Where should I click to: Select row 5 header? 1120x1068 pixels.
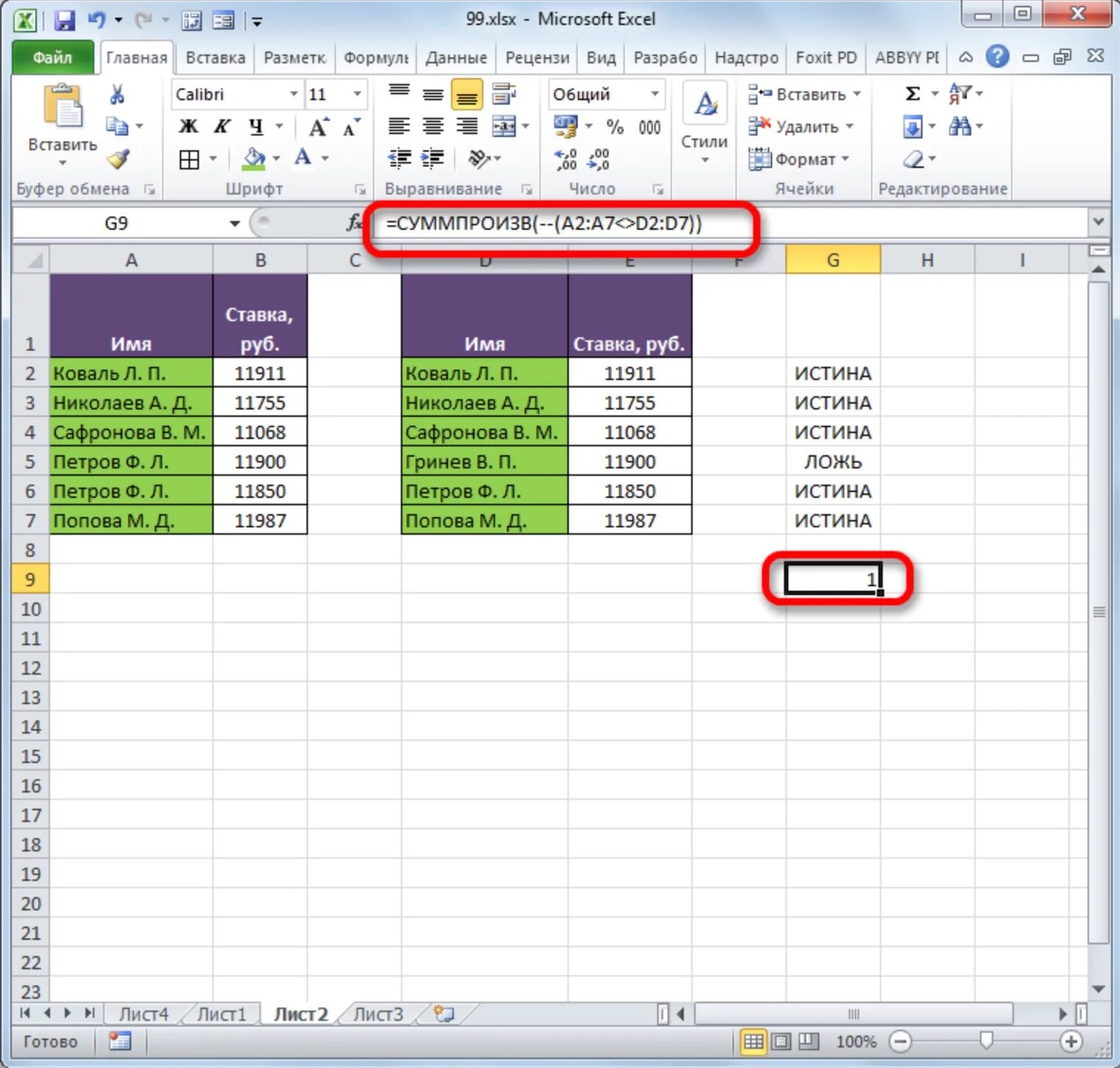(x=30, y=462)
